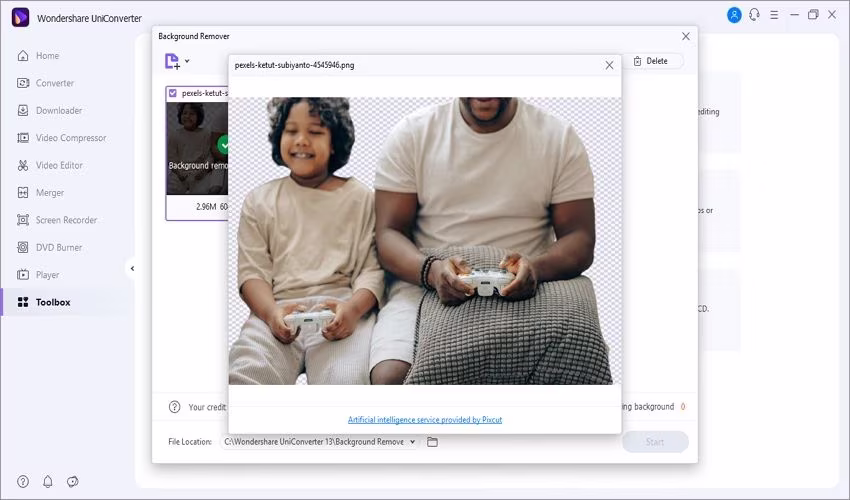This screenshot has width=850, height=500.
Task: Click the preview filename pexels-ketut-subiyanto-4545946.png
Action: click(294, 65)
